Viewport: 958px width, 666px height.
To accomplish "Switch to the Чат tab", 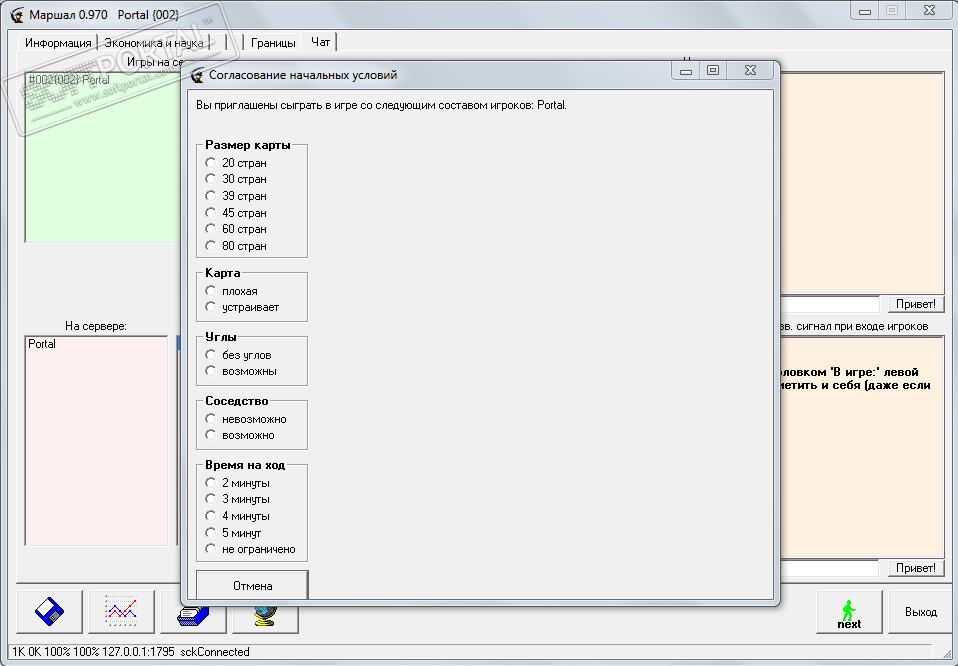I will click(320, 42).
